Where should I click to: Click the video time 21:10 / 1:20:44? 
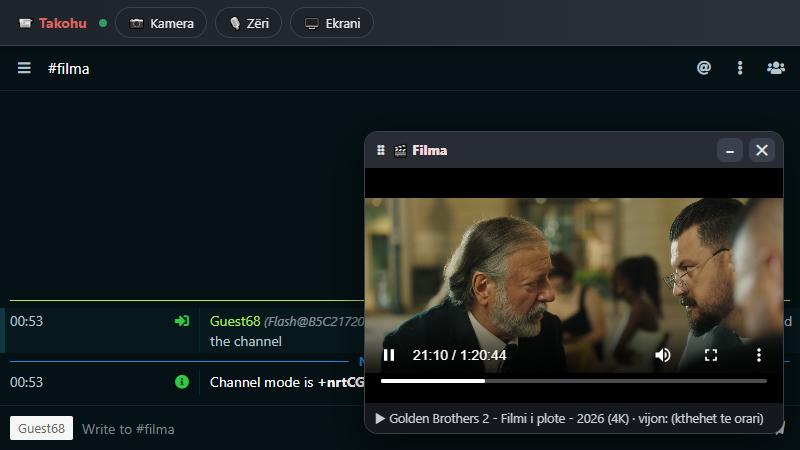coord(459,355)
